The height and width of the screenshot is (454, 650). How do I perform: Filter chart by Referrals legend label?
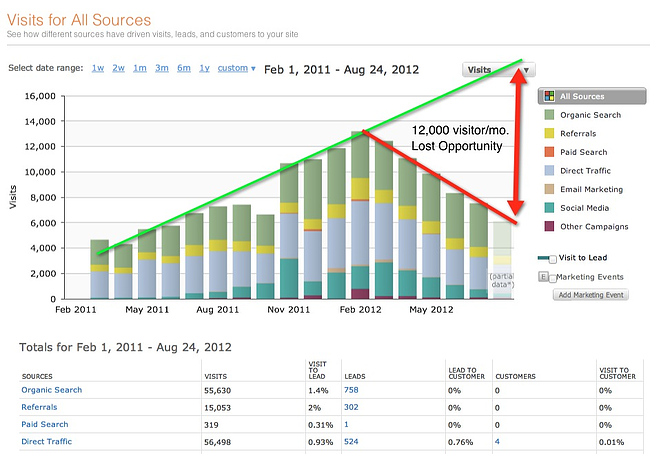(578, 134)
